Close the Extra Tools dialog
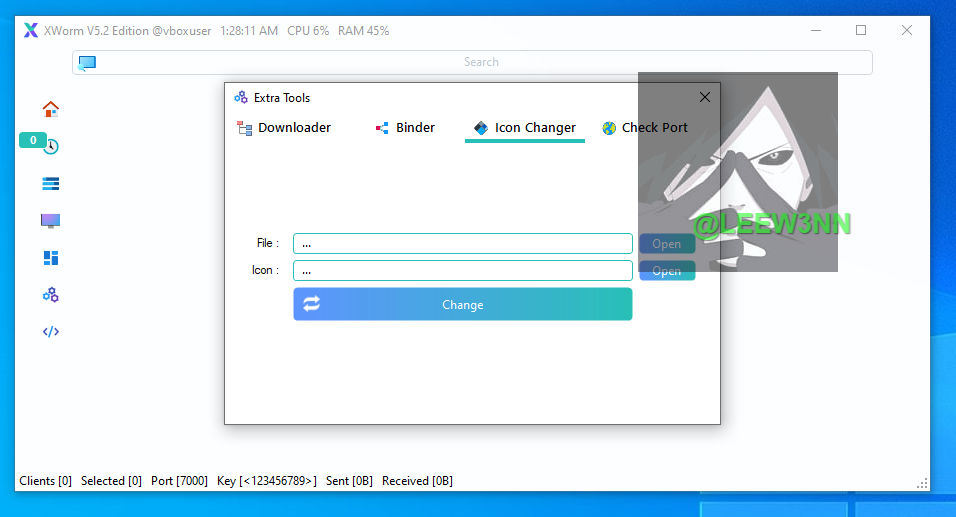Viewport: 956px width, 517px height. (x=705, y=97)
